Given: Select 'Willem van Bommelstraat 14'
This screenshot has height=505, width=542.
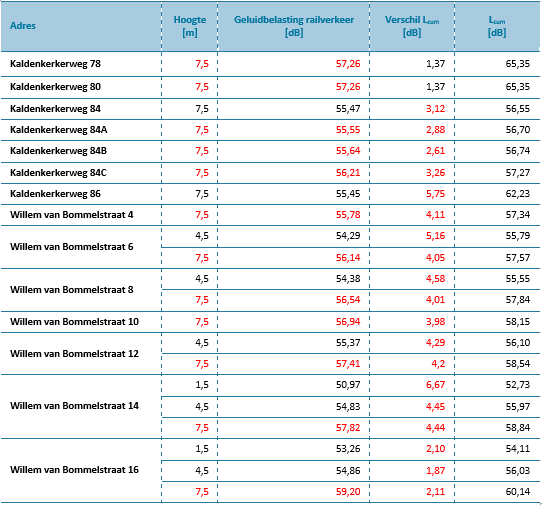Looking at the screenshot, I should pos(74,406).
